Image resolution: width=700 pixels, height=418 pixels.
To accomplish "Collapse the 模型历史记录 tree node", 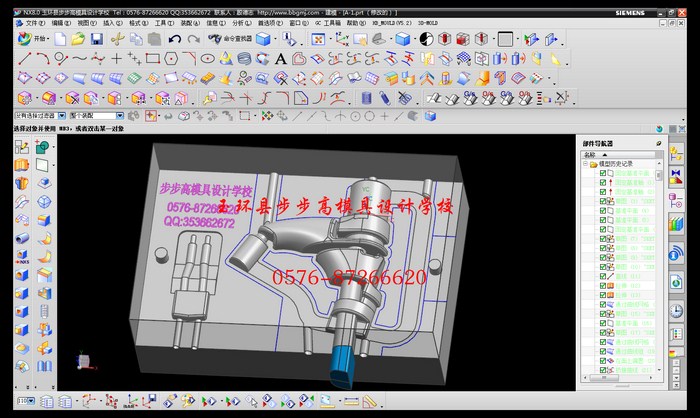I will coord(585,164).
